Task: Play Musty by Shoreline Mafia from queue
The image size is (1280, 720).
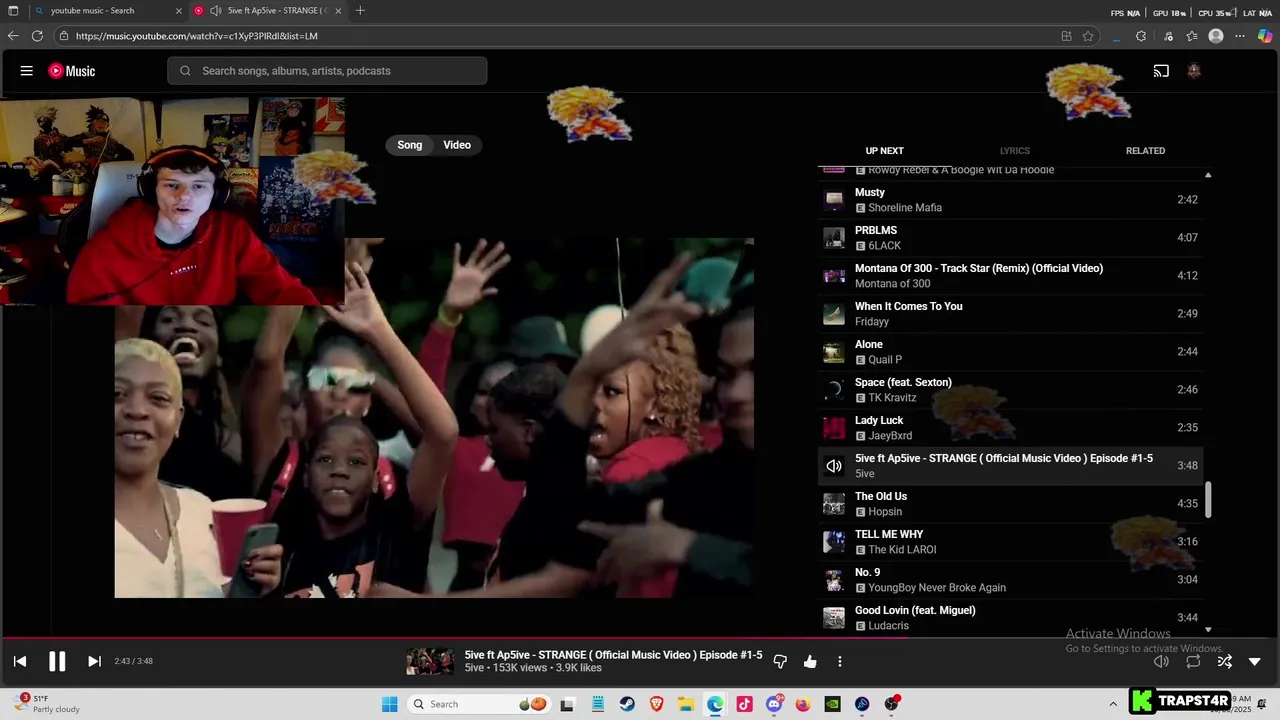Action: (1010, 200)
